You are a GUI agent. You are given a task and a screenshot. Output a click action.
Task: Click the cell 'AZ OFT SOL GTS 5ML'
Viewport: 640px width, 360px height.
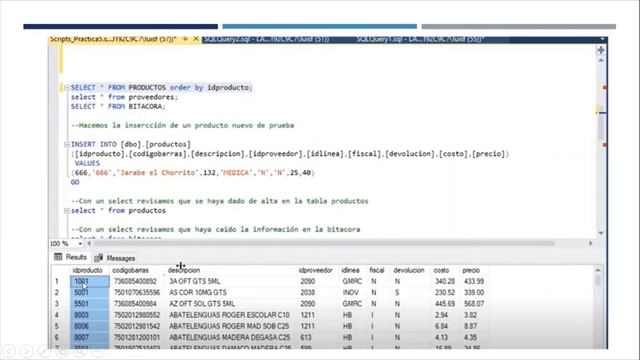202,304
